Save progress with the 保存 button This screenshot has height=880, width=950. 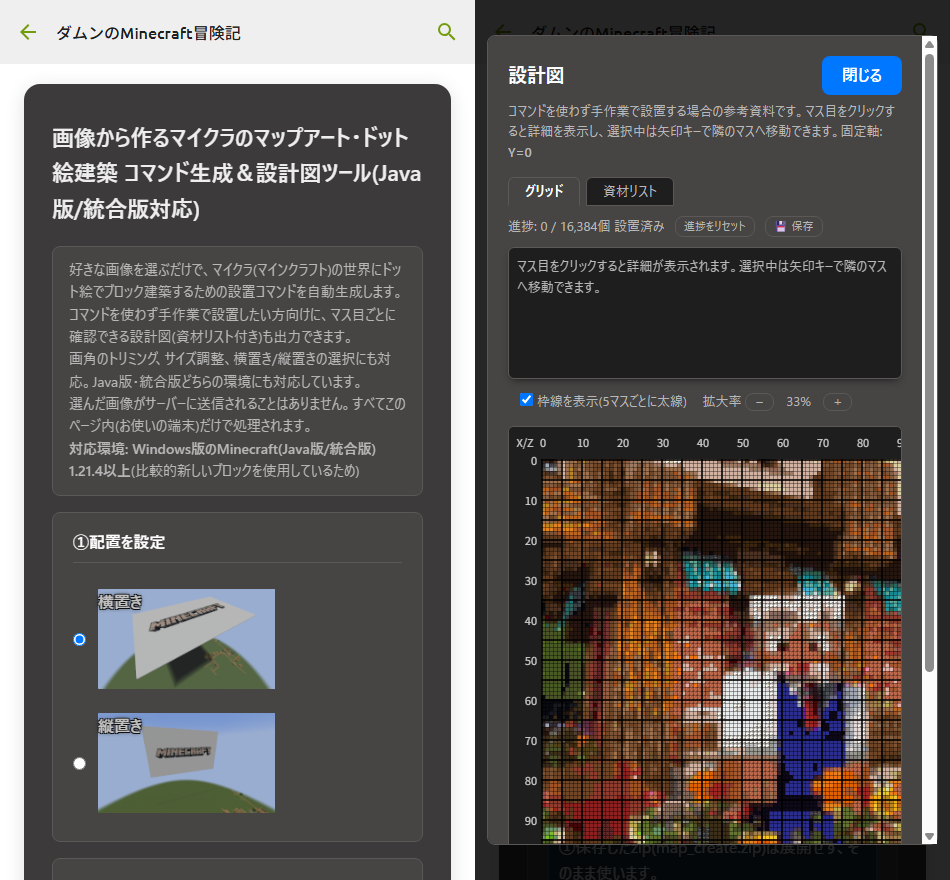click(x=794, y=226)
